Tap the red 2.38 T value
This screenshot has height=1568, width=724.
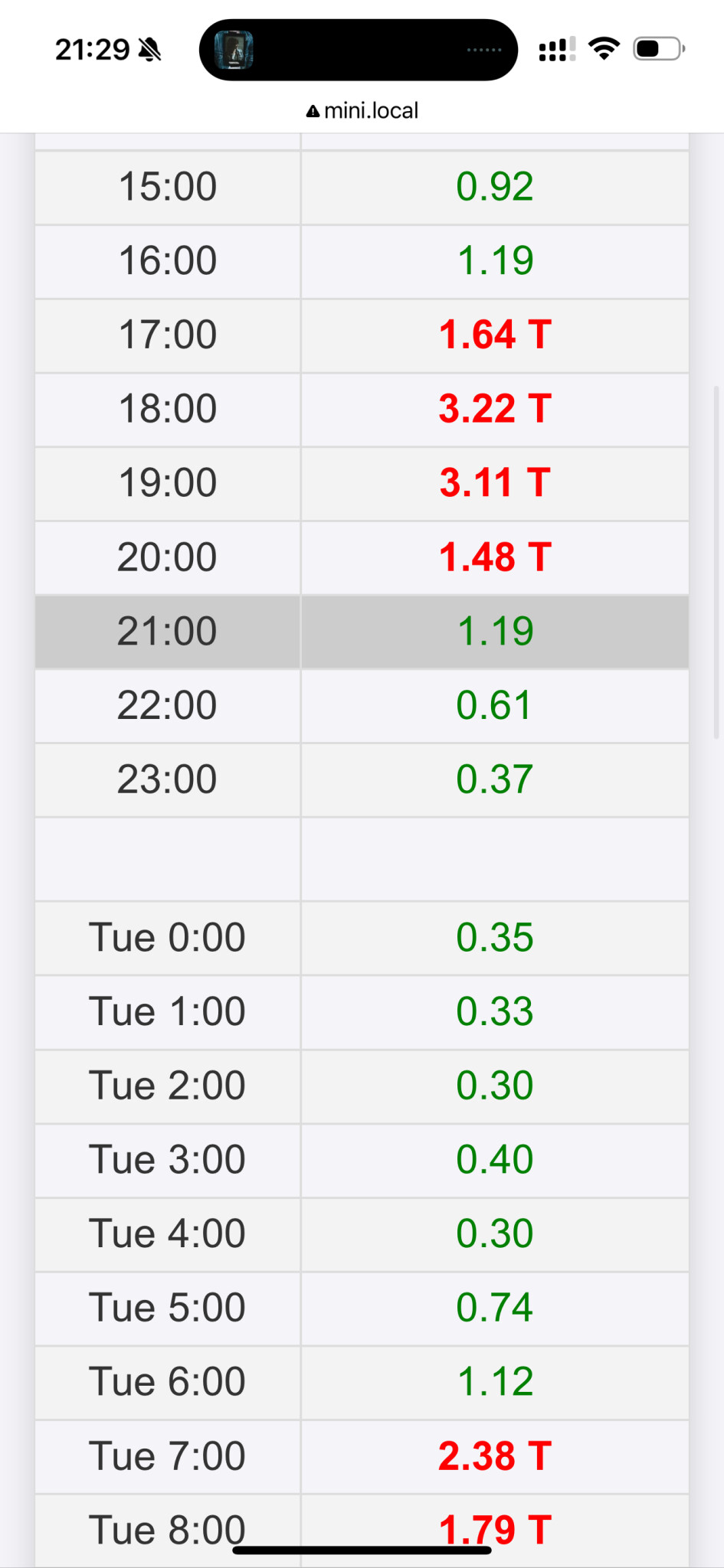495,1456
